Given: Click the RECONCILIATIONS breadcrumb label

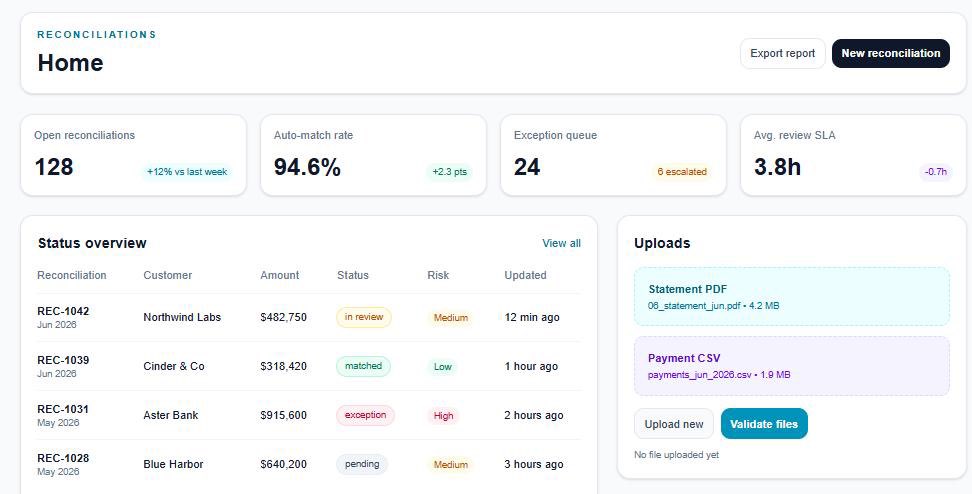Looking at the screenshot, I should (x=97, y=35).
